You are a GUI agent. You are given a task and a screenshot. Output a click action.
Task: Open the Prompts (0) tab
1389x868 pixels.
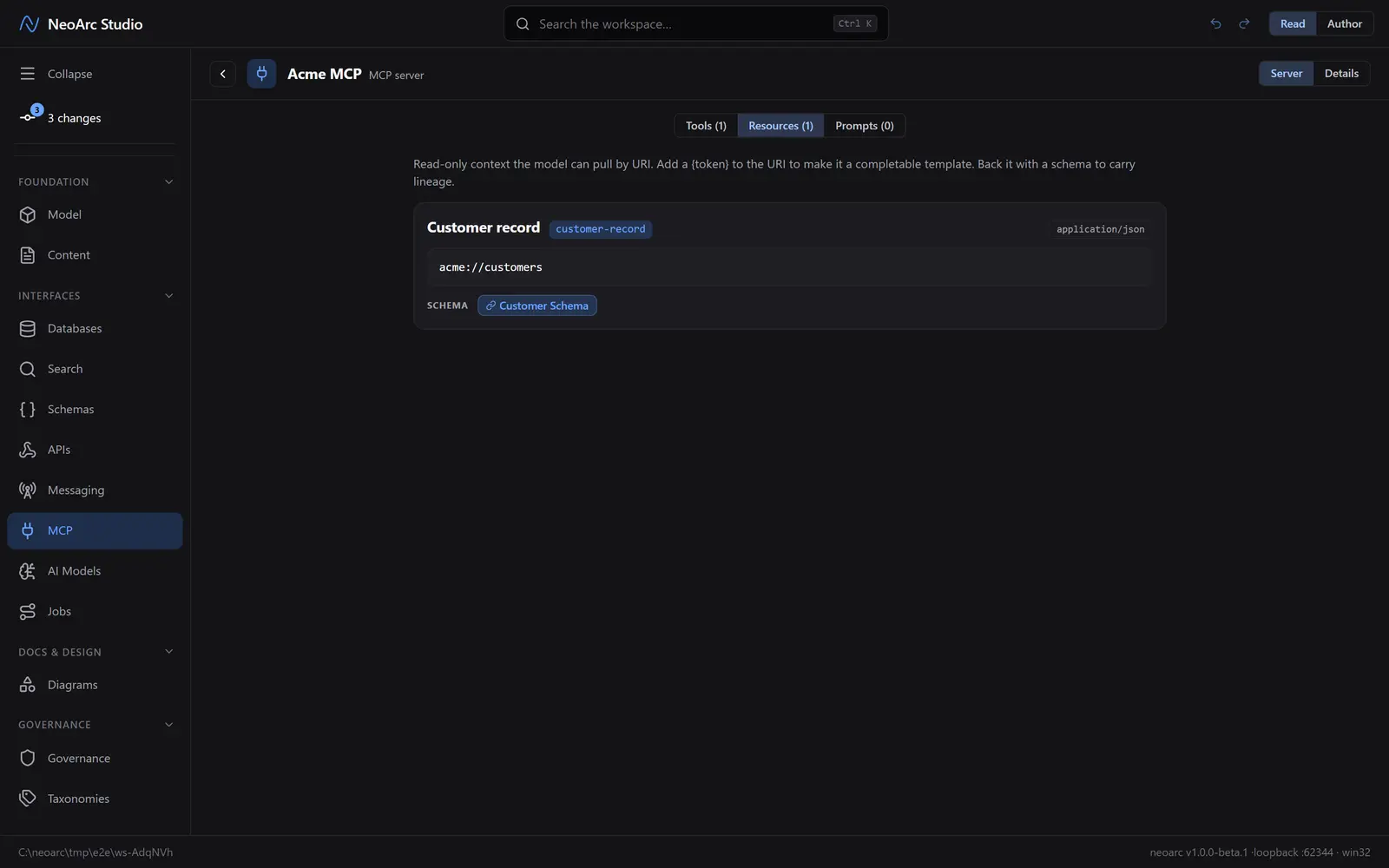[x=864, y=126]
